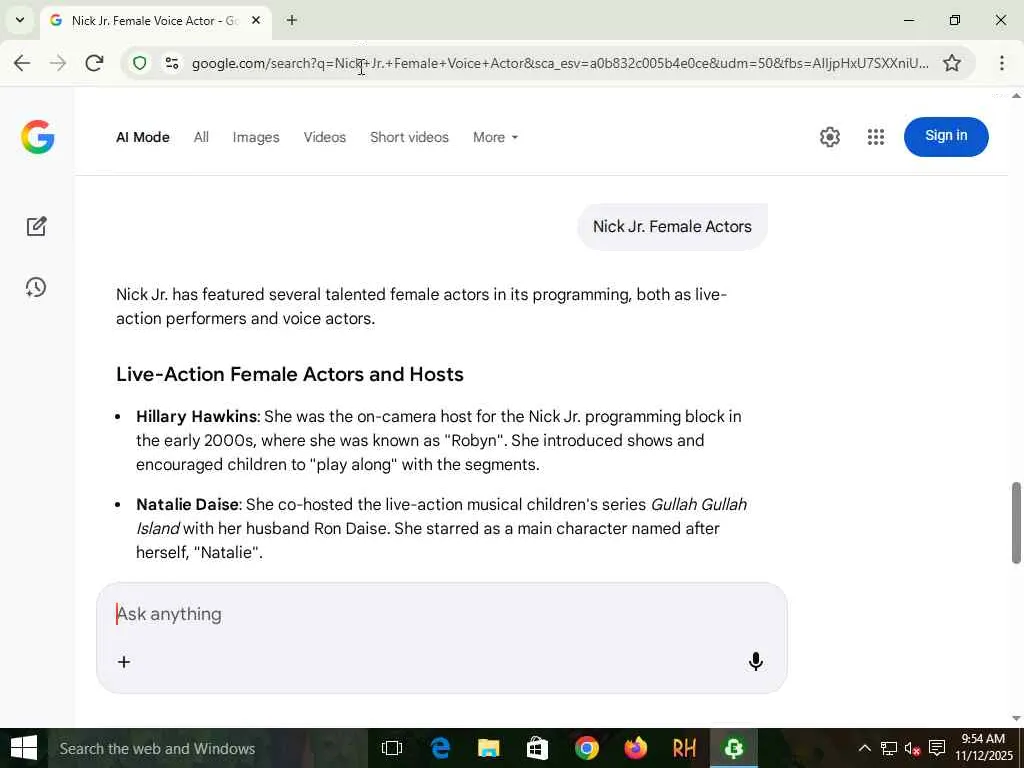Switch to the All results tab
This screenshot has width=1024, height=768.
tap(201, 137)
